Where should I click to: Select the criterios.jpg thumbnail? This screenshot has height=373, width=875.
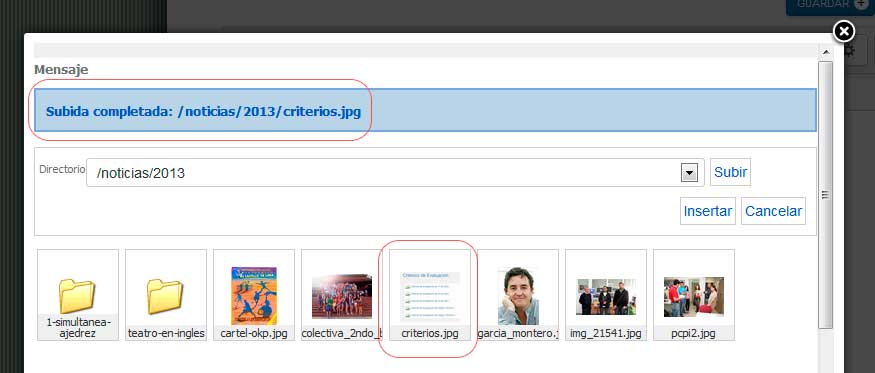click(x=430, y=295)
